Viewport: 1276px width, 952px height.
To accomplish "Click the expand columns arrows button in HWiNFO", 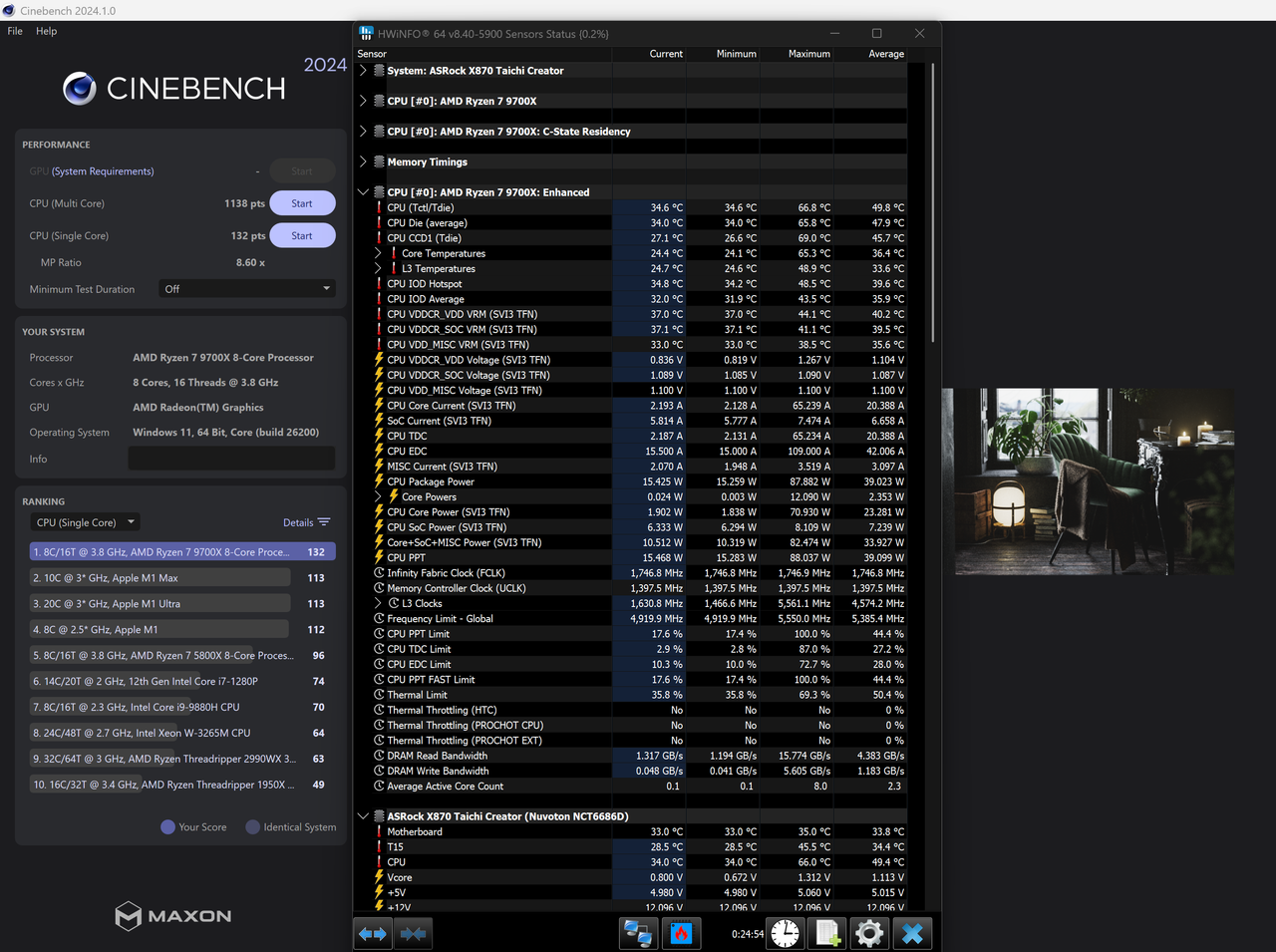I will (x=373, y=934).
